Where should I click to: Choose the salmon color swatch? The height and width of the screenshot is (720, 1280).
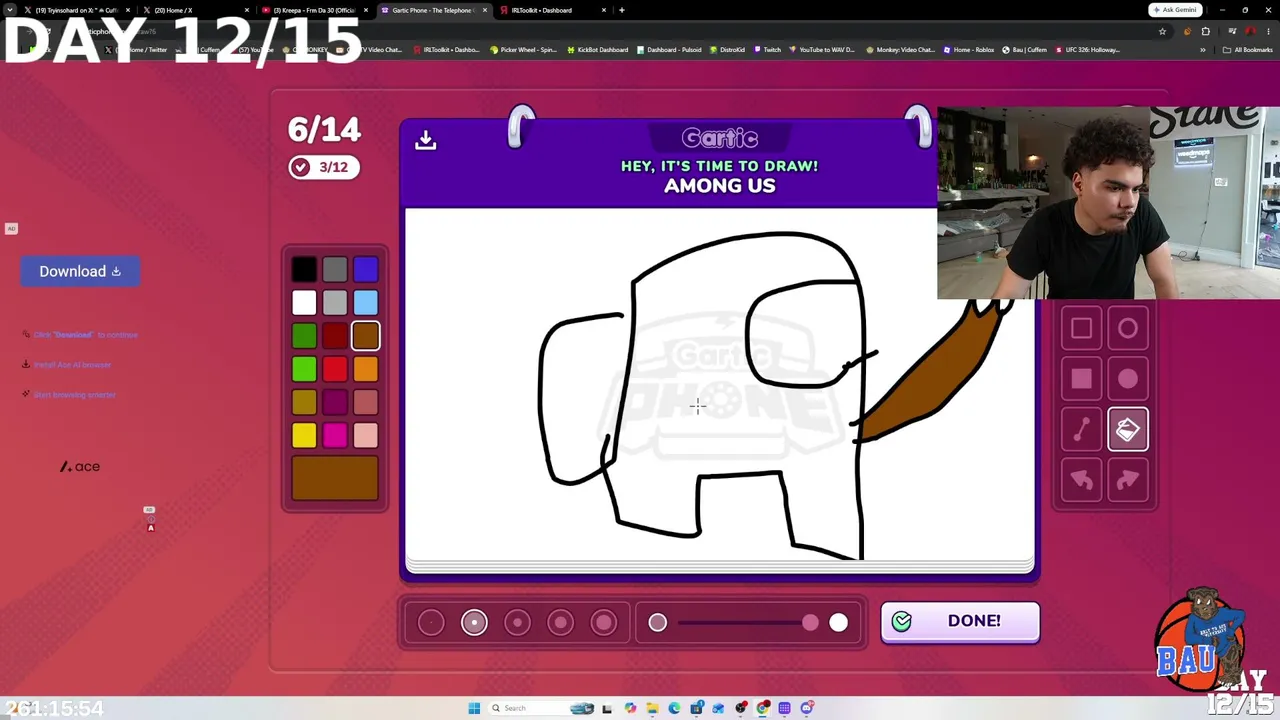coord(366,403)
